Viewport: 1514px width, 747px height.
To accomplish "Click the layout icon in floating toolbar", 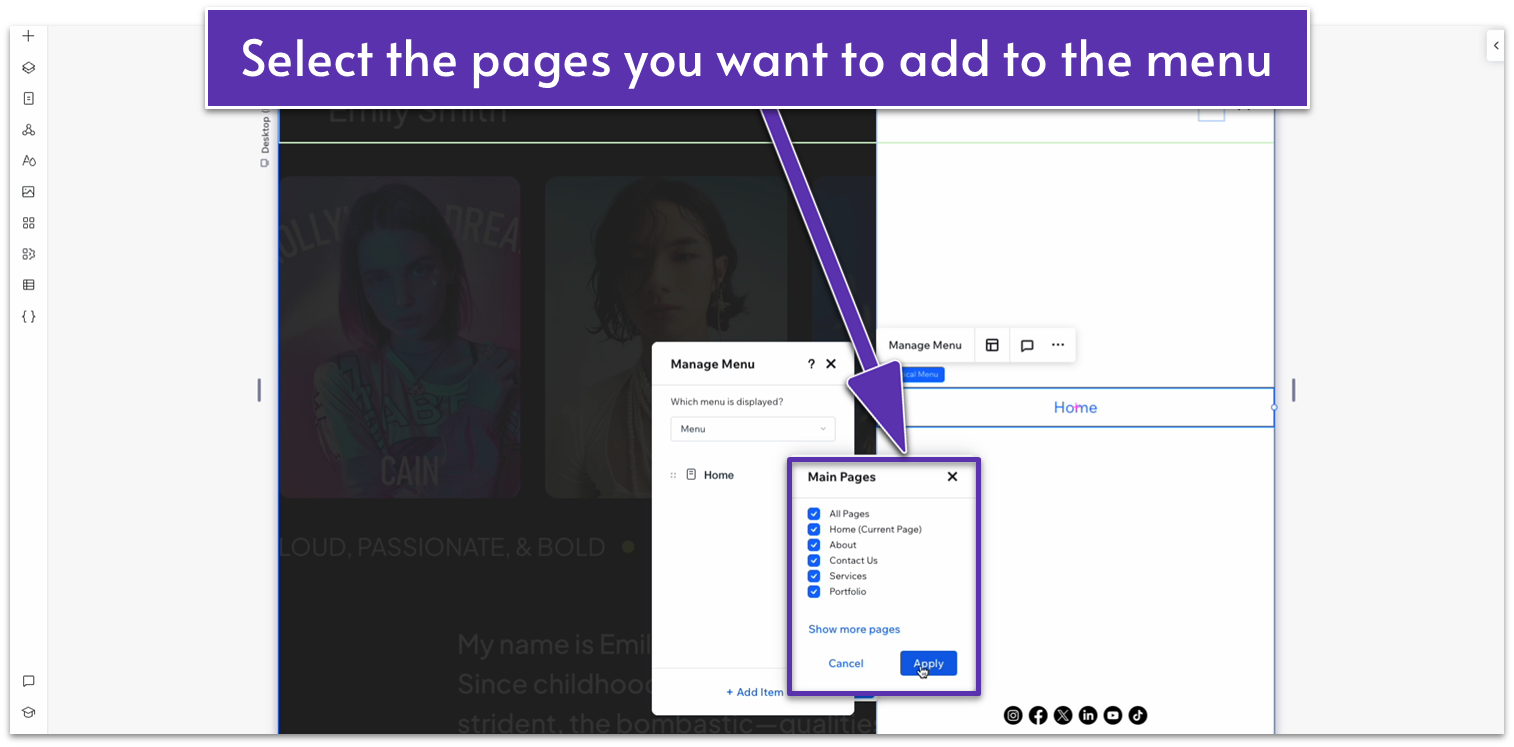I will coord(992,345).
